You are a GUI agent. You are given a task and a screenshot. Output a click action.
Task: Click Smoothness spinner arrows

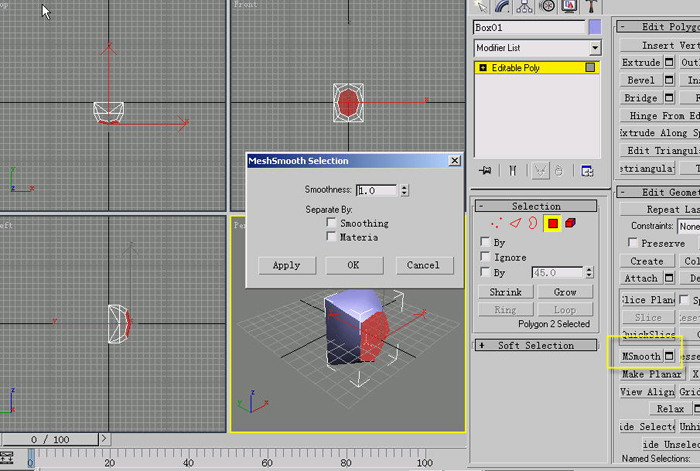tap(404, 190)
